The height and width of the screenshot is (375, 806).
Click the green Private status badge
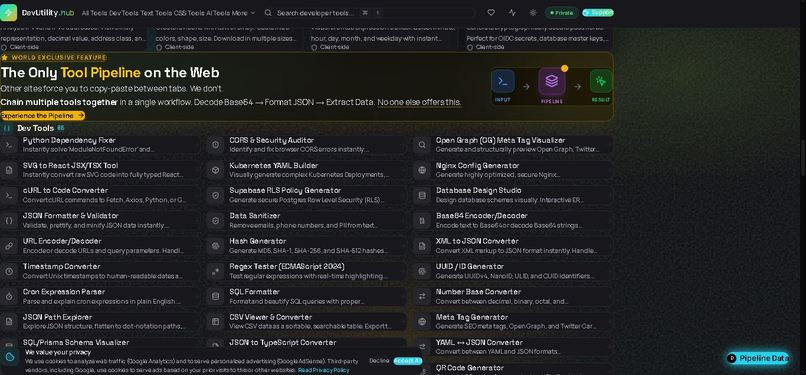[561, 13]
